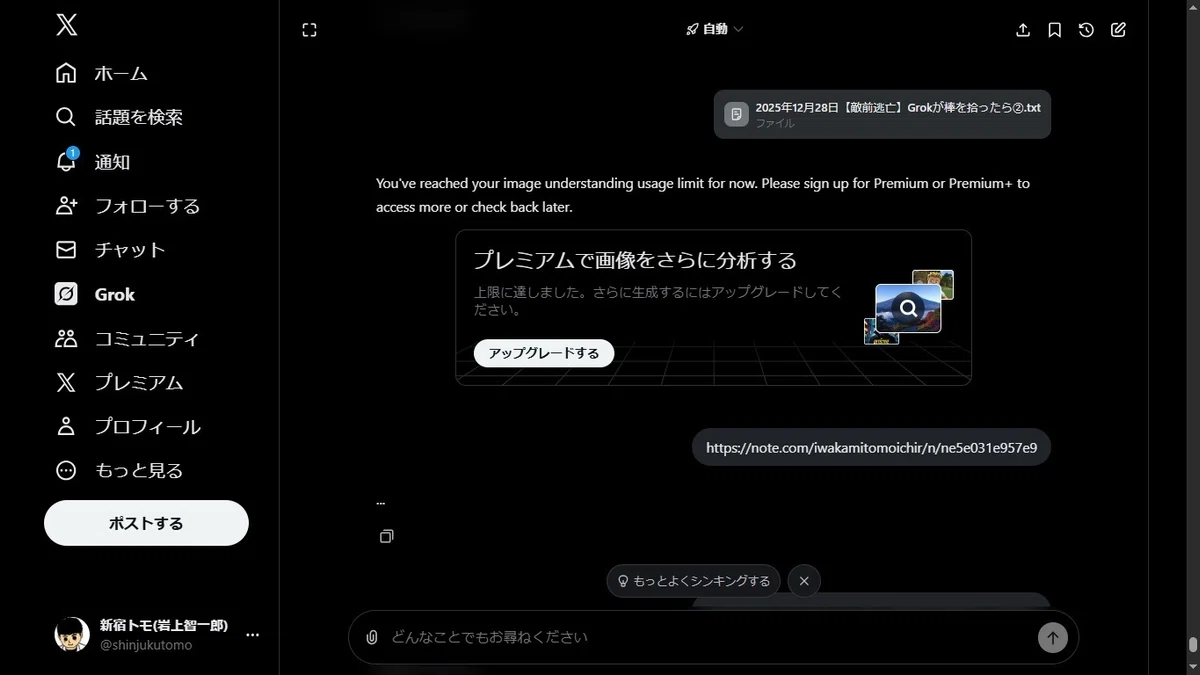The height and width of the screenshot is (675, 1200).
Task: Click the notification bell icon
Action: point(66,161)
